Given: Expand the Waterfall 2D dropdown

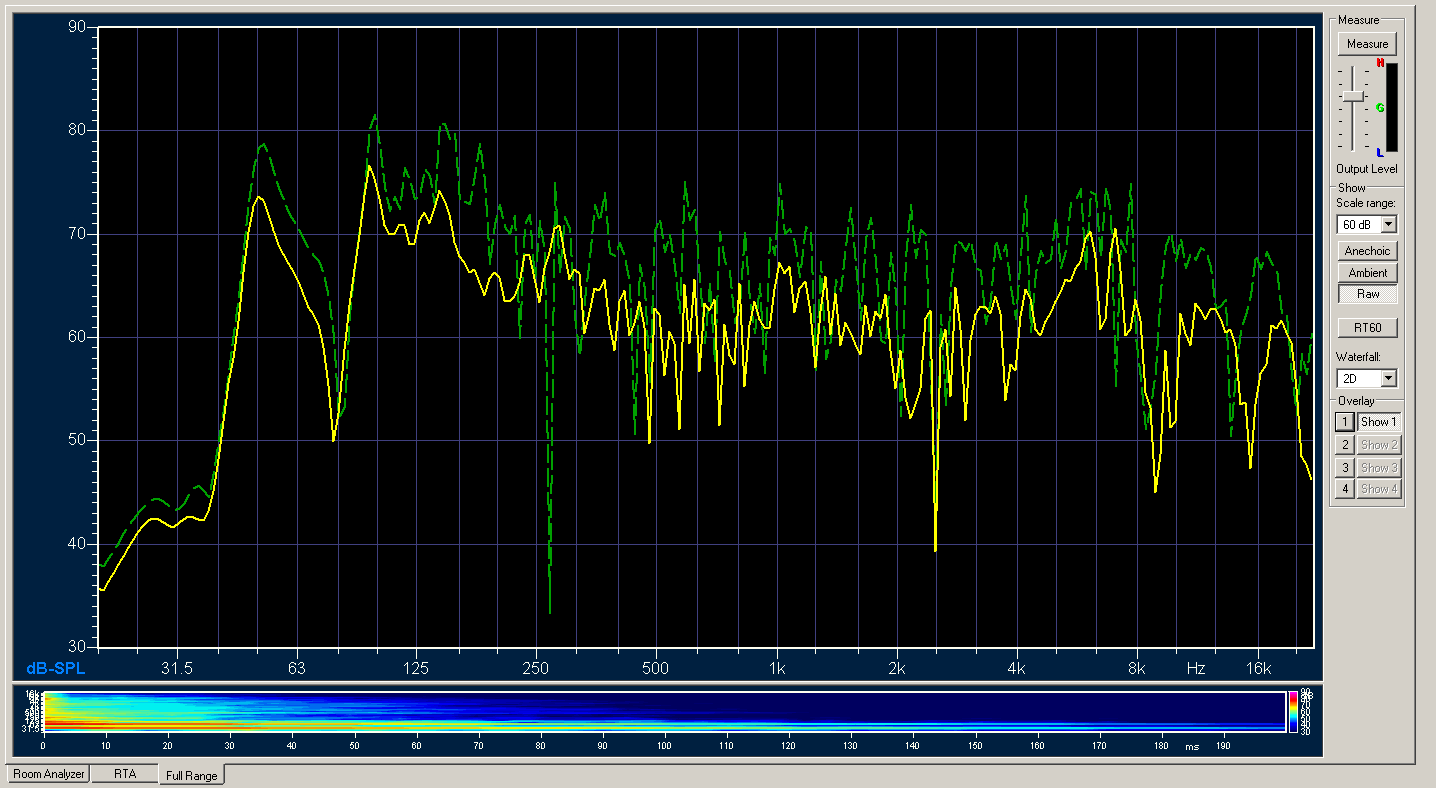Looking at the screenshot, I should tap(1388, 379).
